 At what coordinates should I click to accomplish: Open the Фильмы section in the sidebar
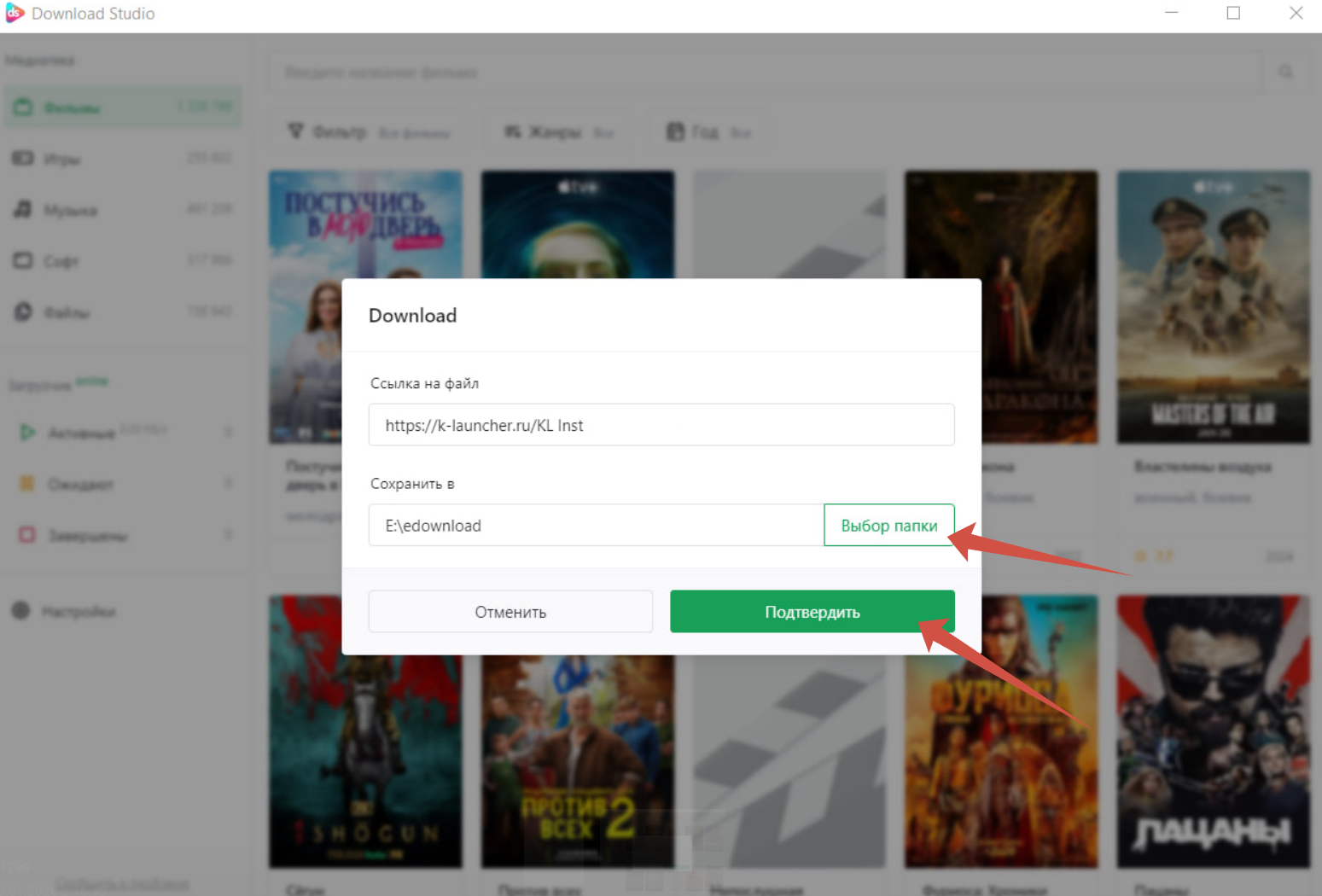122,108
